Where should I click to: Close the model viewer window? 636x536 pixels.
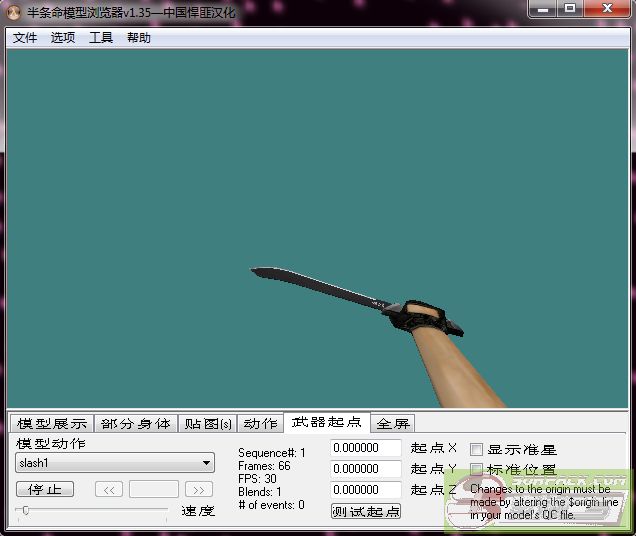click(607, 9)
